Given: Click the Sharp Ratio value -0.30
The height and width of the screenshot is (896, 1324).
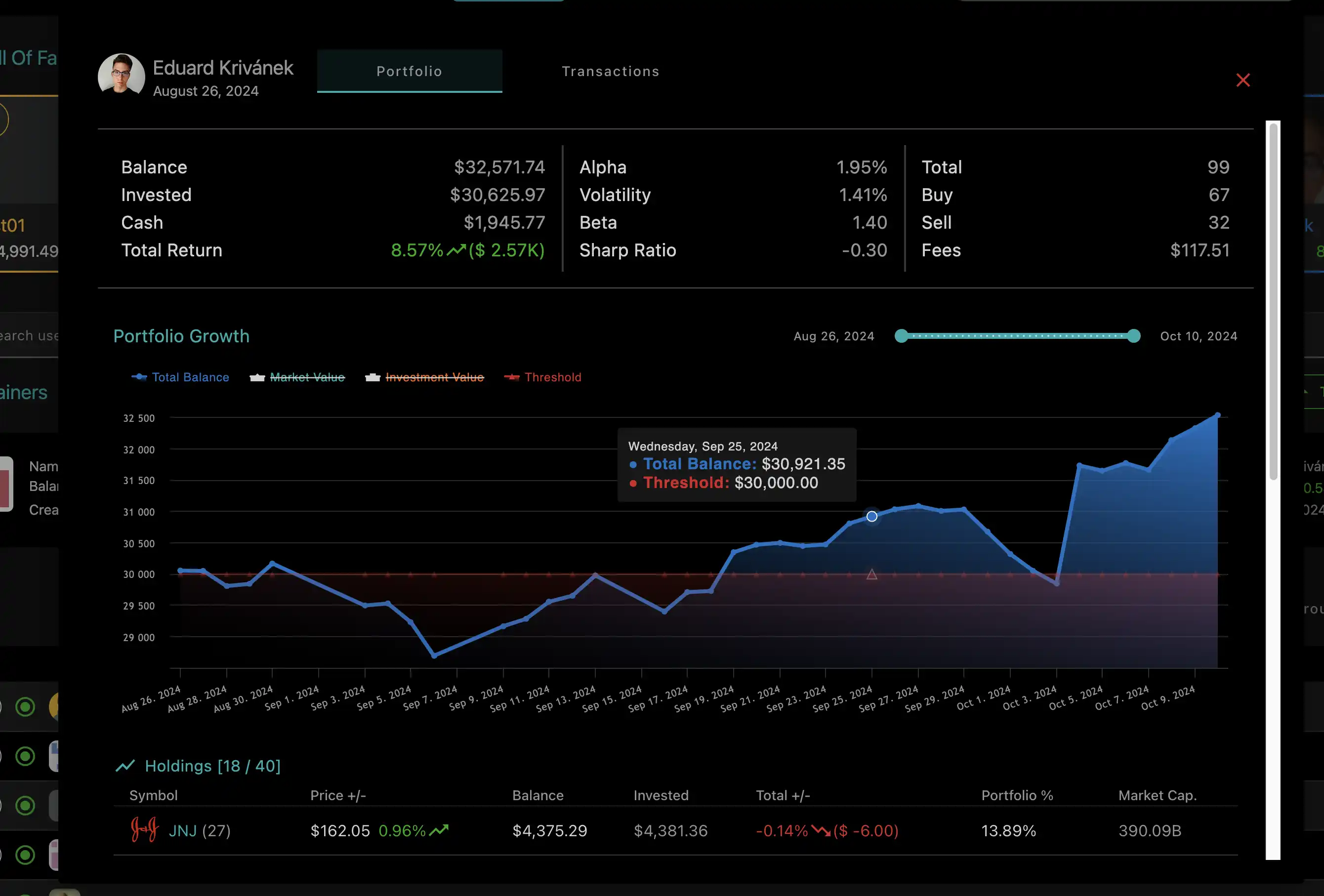Looking at the screenshot, I should [864, 250].
